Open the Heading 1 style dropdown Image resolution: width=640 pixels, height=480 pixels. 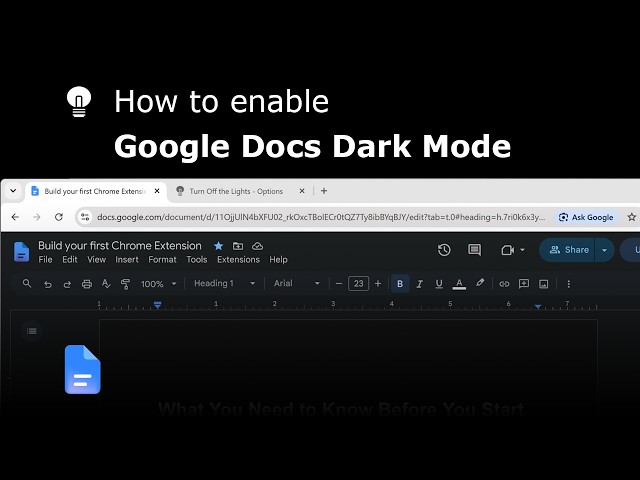pyautogui.click(x=224, y=283)
